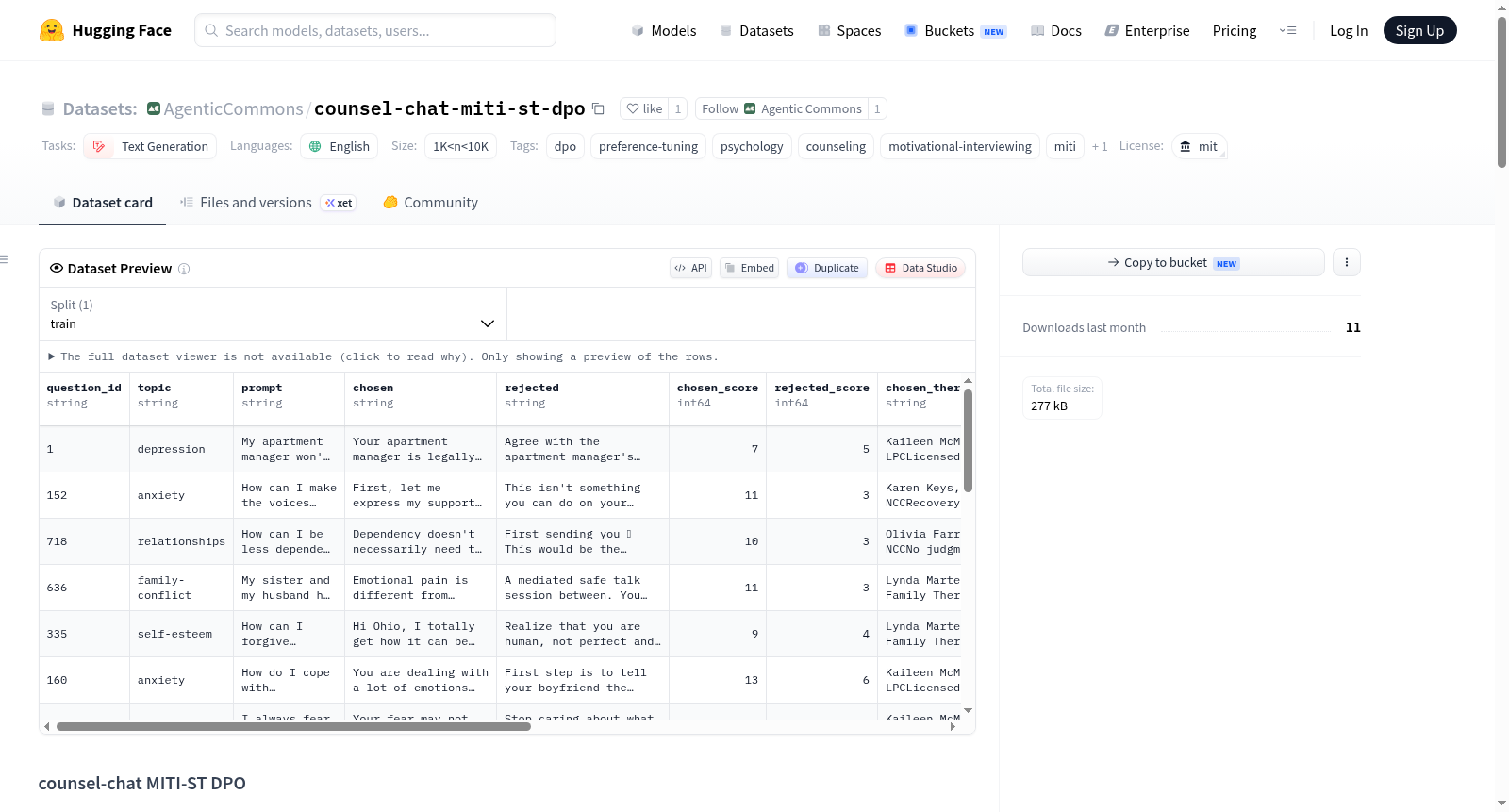Viewport: 1509px width, 812px height.
Task: Select the miti tag
Action: click(1065, 146)
